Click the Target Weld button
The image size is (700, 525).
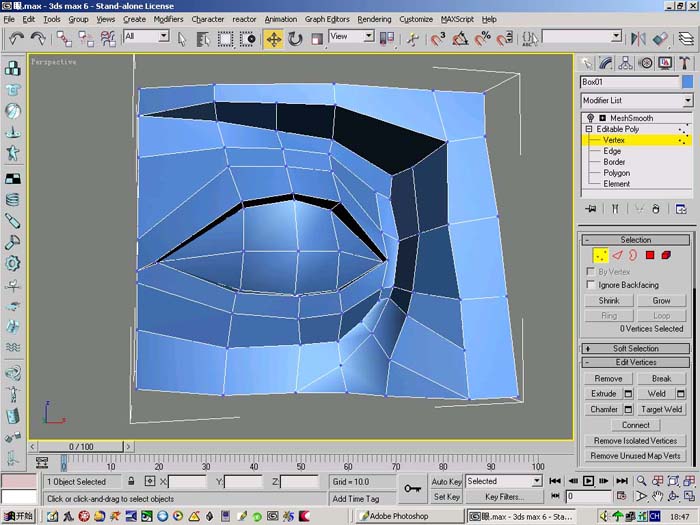point(661,409)
